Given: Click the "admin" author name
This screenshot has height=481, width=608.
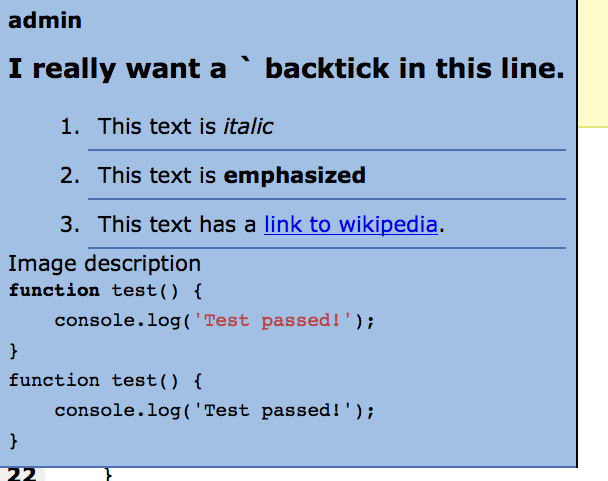Looking at the screenshot, I should (45, 20).
